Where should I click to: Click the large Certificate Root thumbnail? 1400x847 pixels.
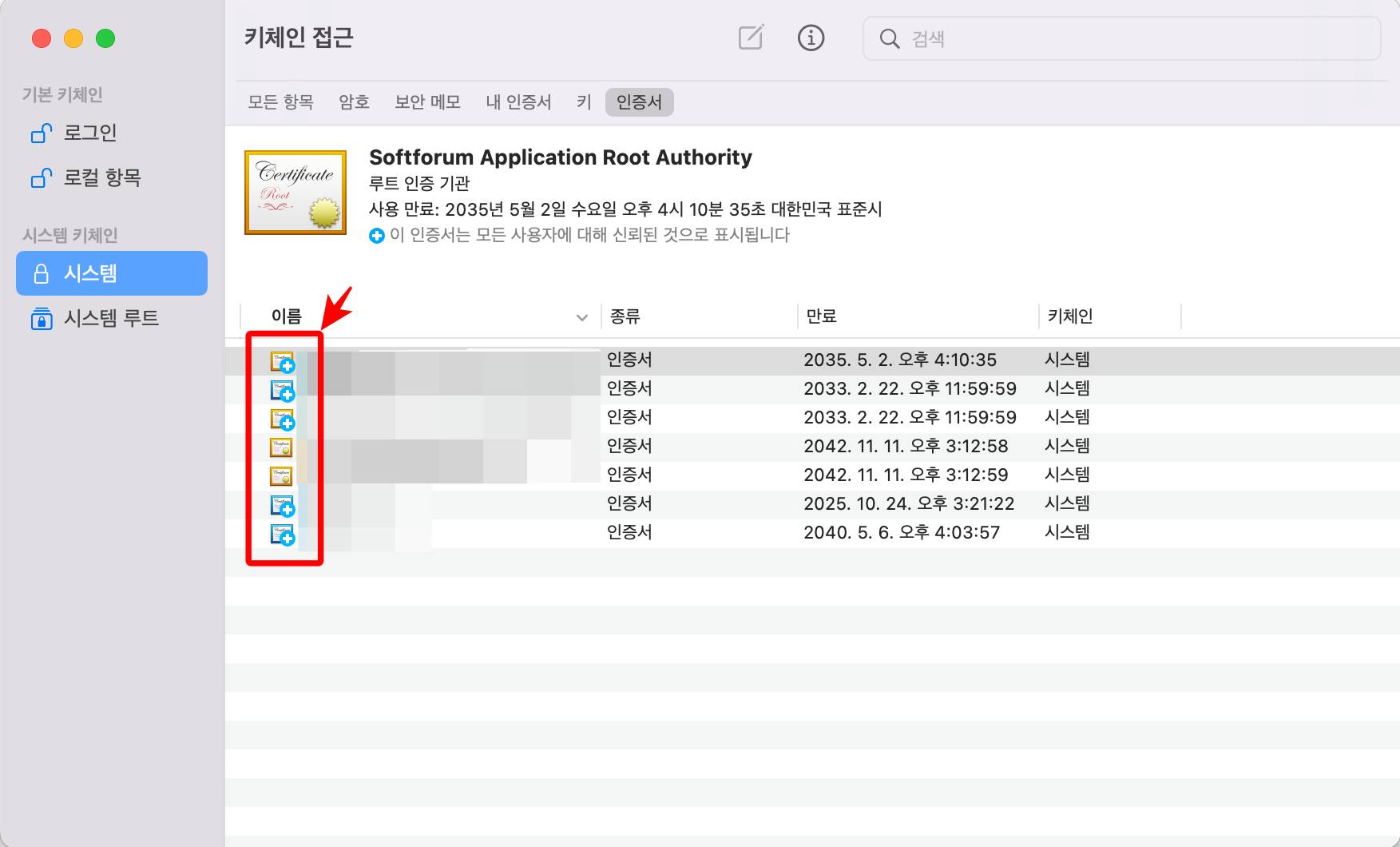tap(295, 193)
